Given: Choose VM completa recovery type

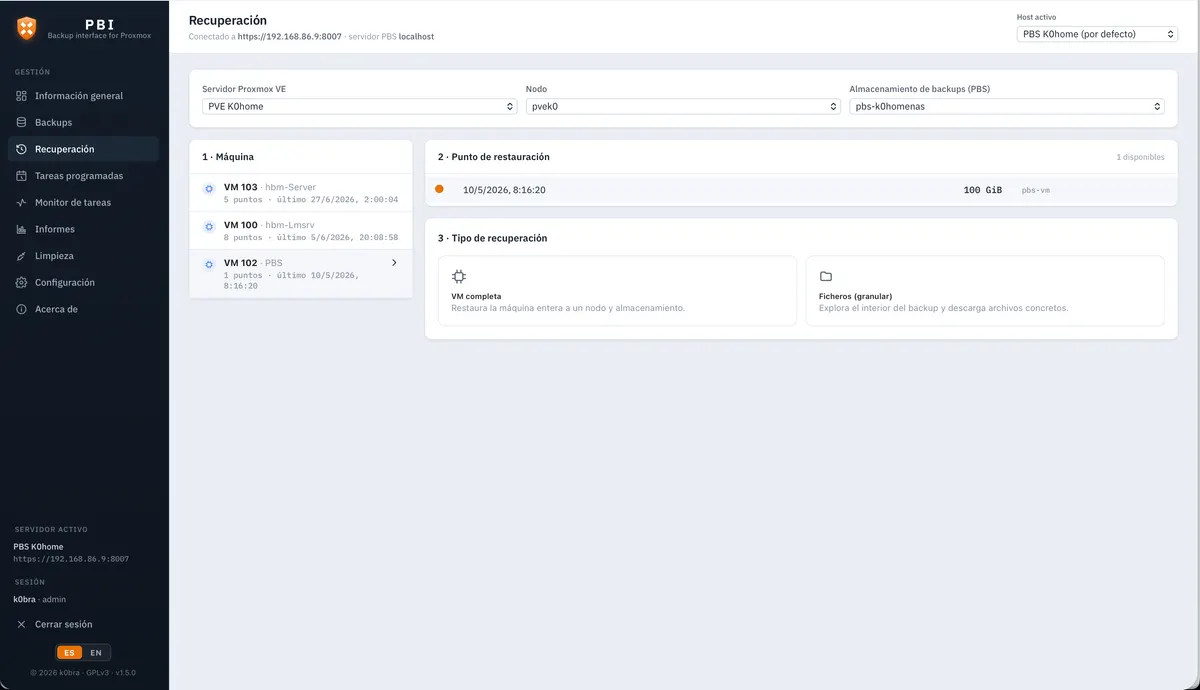Looking at the screenshot, I should pyautogui.click(x=617, y=290).
